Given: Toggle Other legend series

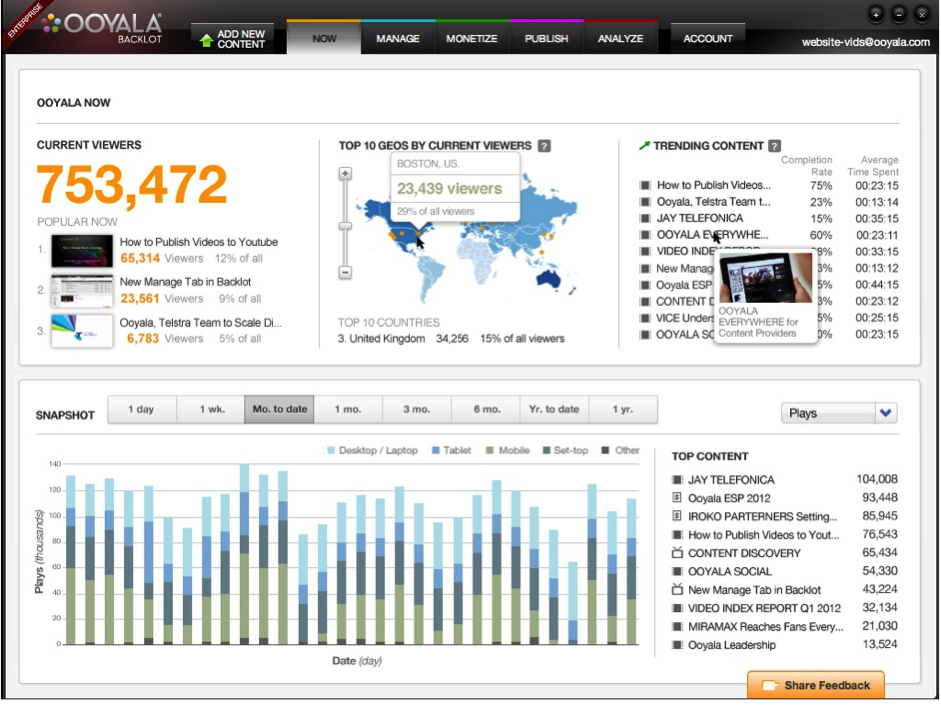Looking at the screenshot, I should click(x=621, y=450).
